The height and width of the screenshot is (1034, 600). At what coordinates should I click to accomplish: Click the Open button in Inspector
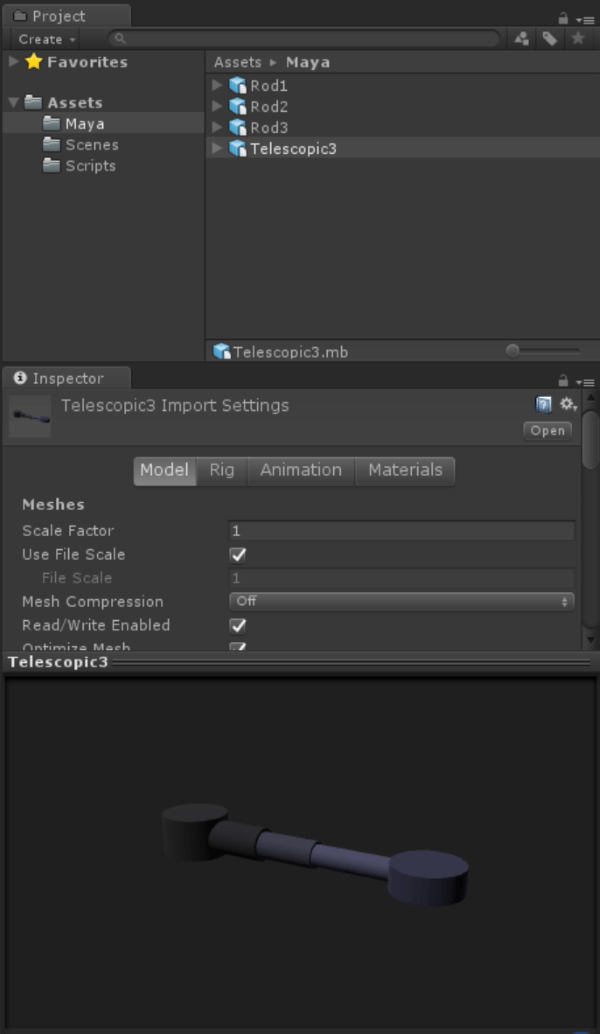(x=547, y=430)
